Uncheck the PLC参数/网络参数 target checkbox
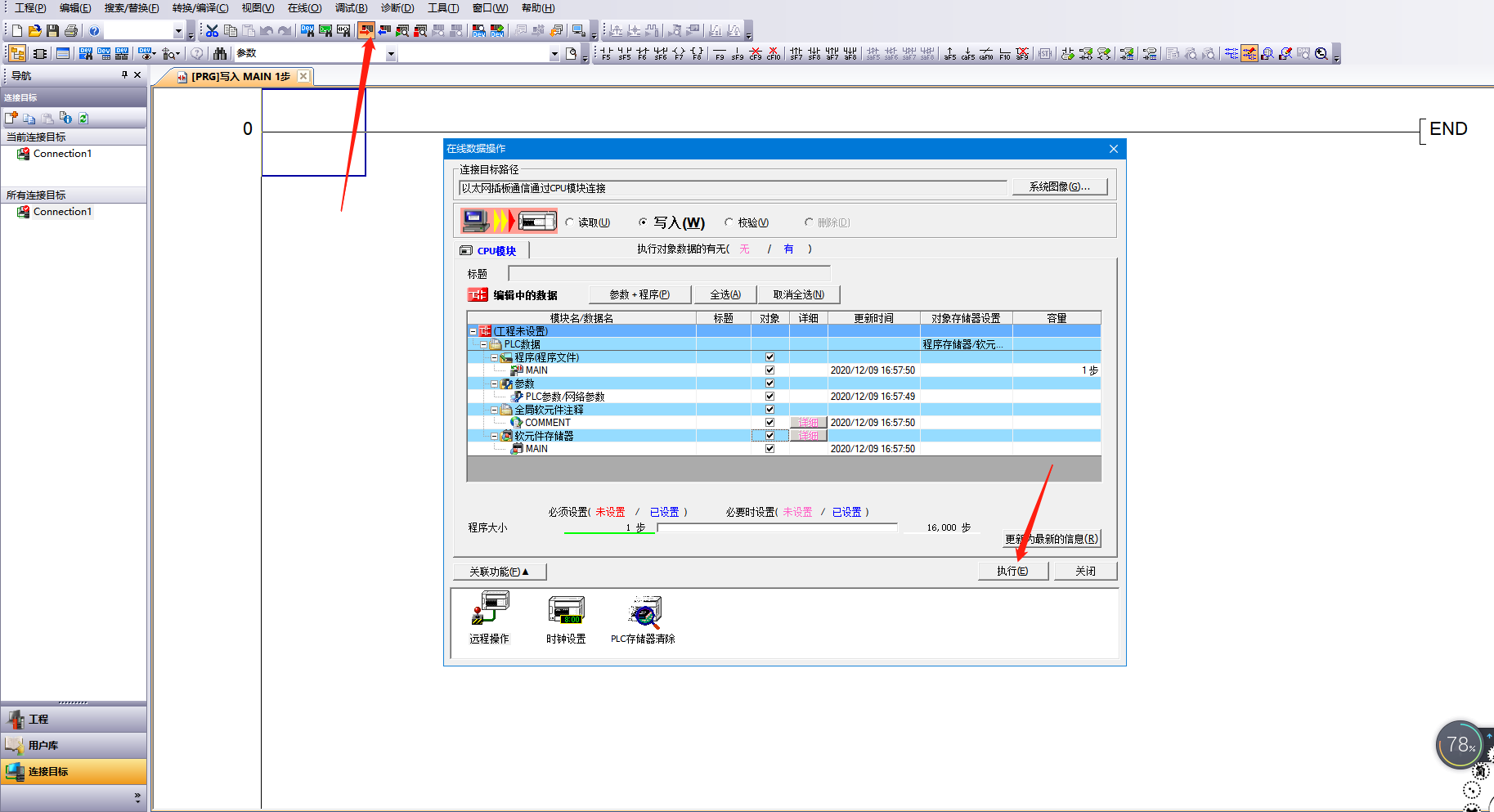This screenshot has width=1494, height=812. click(x=769, y=397)
